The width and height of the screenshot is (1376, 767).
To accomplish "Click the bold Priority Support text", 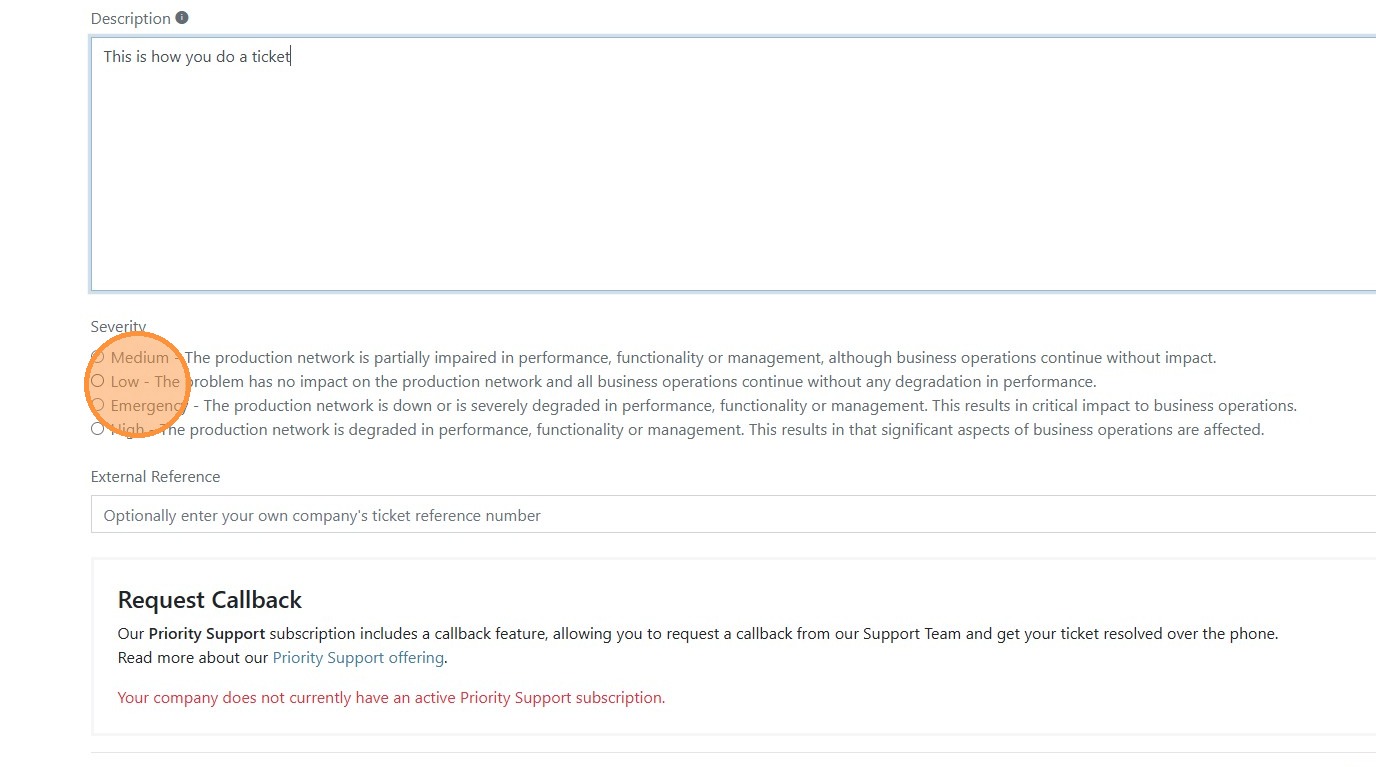I will point(206,633).
